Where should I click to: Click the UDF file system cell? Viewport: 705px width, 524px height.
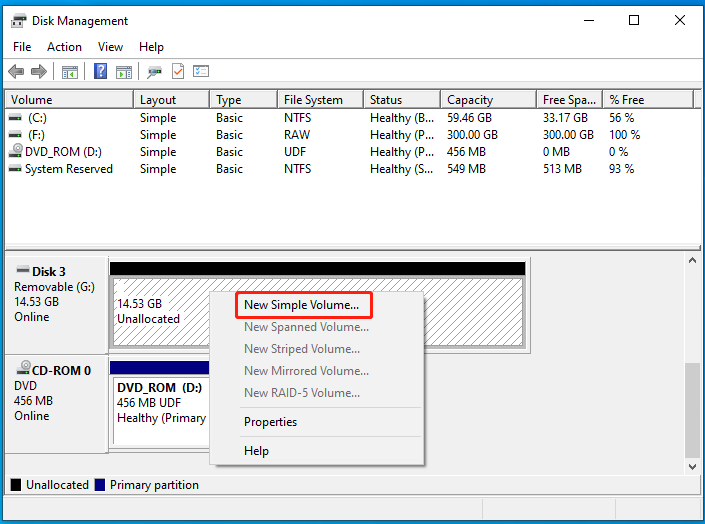tap(295, 152)
